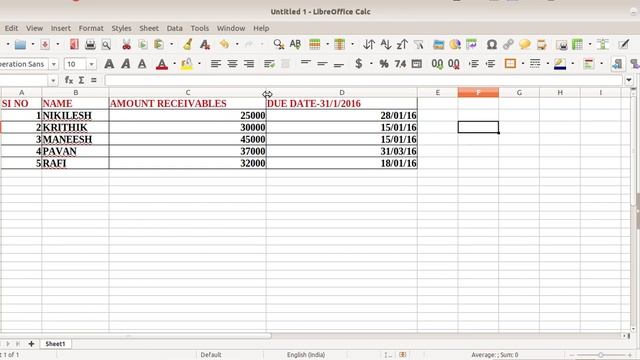The image size is (640, 360).
Task: Click the Increase Indent icon
Action: [x=474, y=64]
